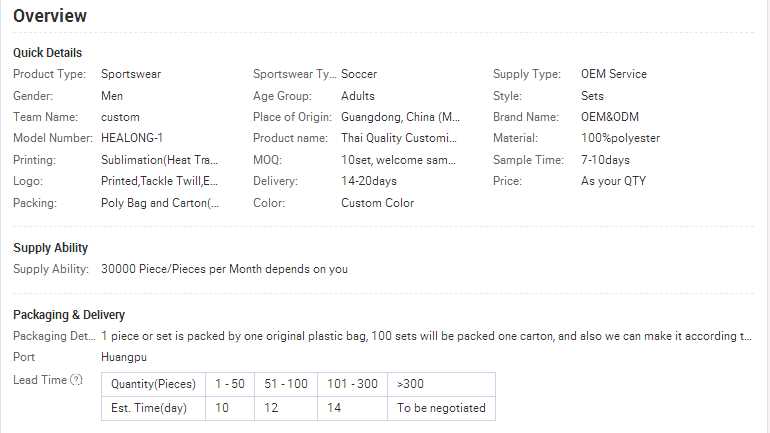Viewport: 770px width, 433px height.
Task: Click the Huangpu port value
Action: (124, 357)
